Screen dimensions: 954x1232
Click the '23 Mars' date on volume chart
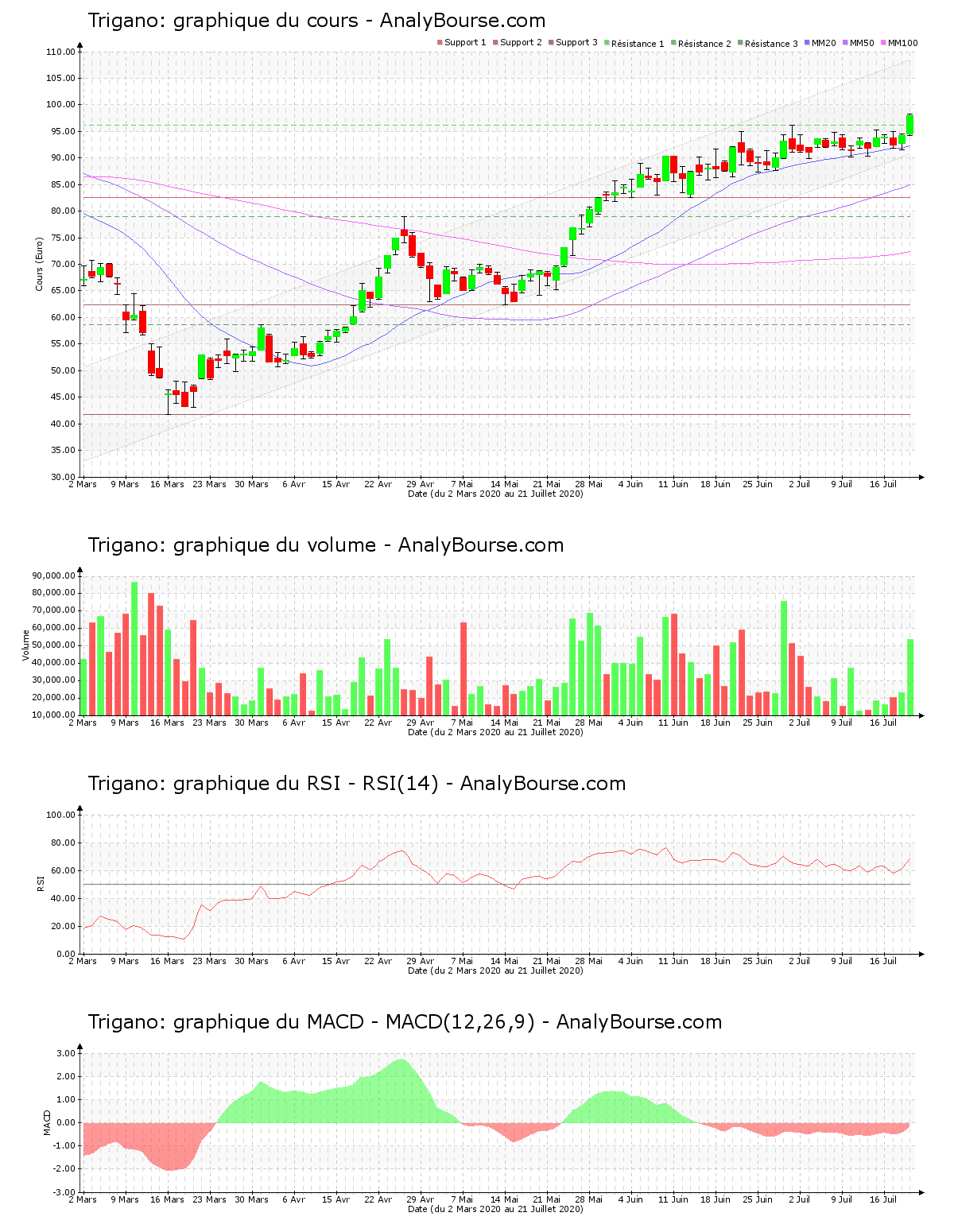[210, 723]
